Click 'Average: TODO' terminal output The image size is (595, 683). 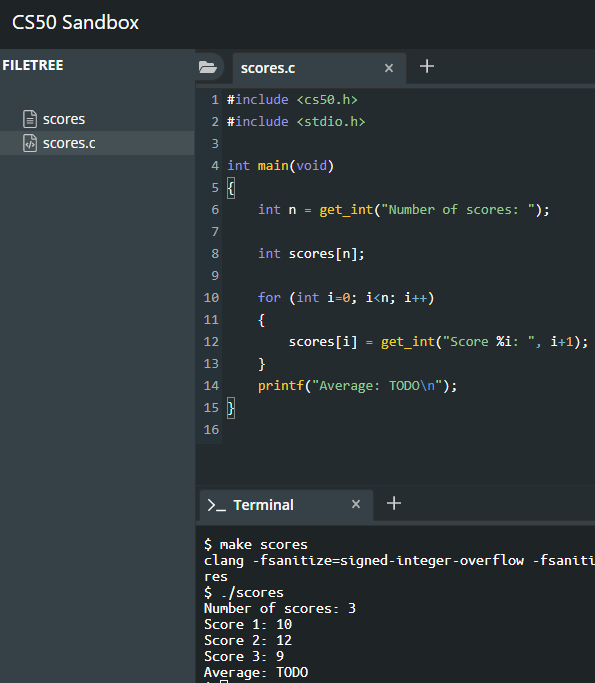coord(256,672)
